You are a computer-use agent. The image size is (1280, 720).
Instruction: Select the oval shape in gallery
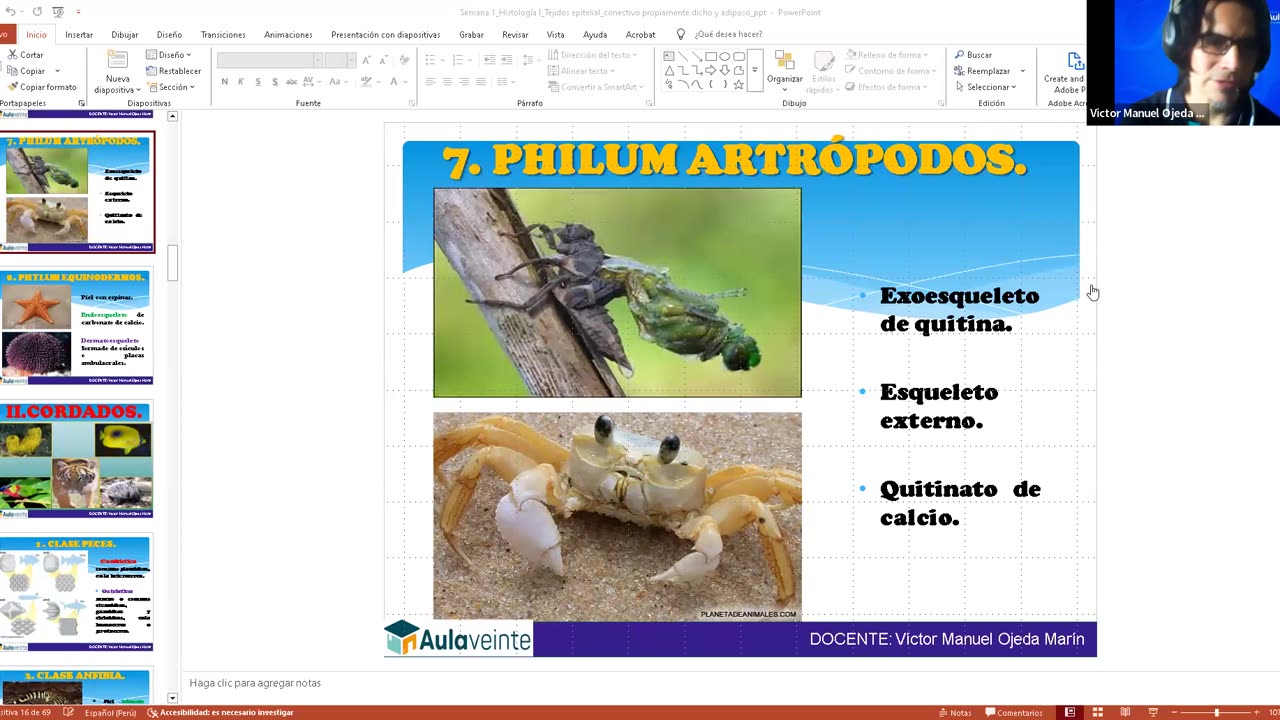point(724,57)
